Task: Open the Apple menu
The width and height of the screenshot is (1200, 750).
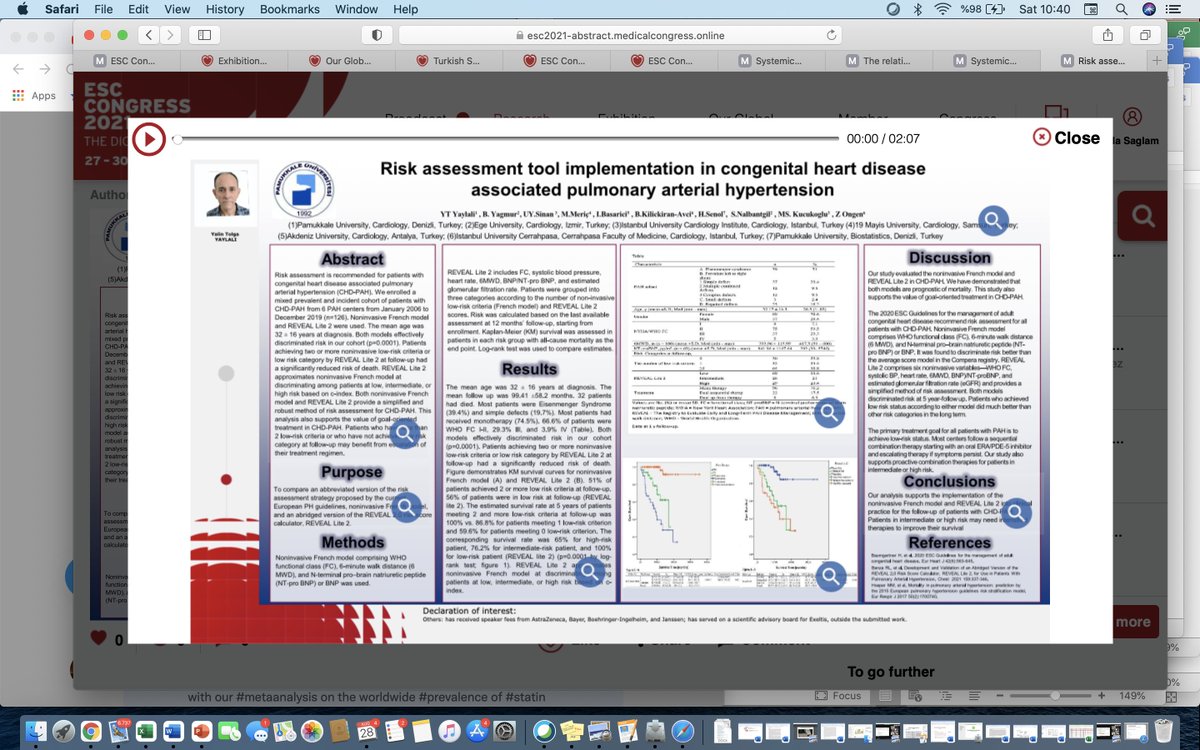Action: point(21,9)
